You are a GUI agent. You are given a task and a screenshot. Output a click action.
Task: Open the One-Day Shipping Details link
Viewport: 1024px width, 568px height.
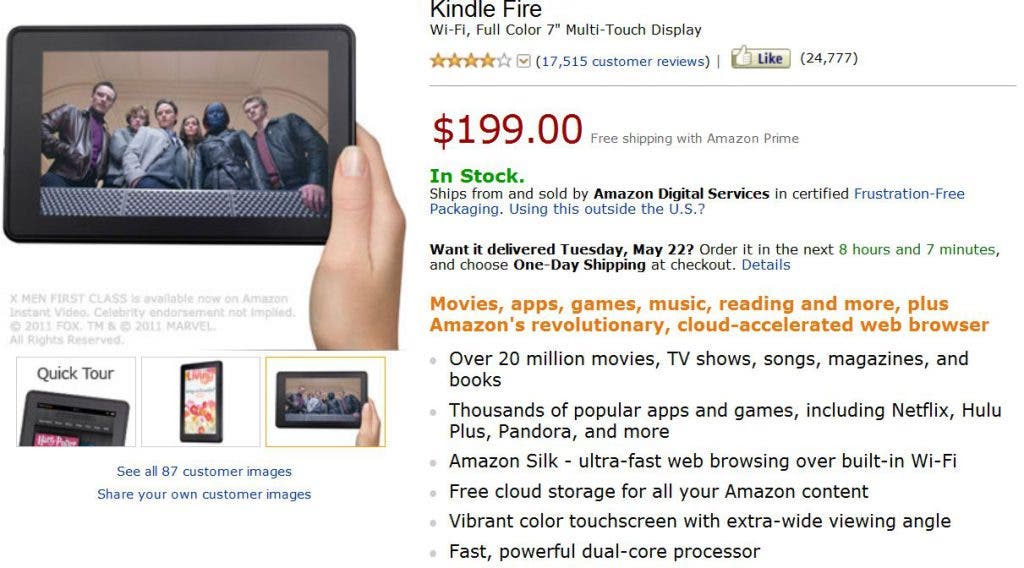(765, 264)
